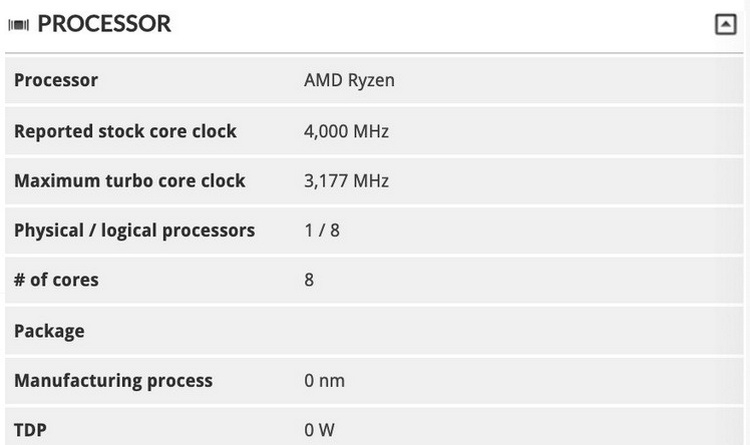Select the Manufacturing process label
Viewport: 750px width, 445px height.
point(113,381)
